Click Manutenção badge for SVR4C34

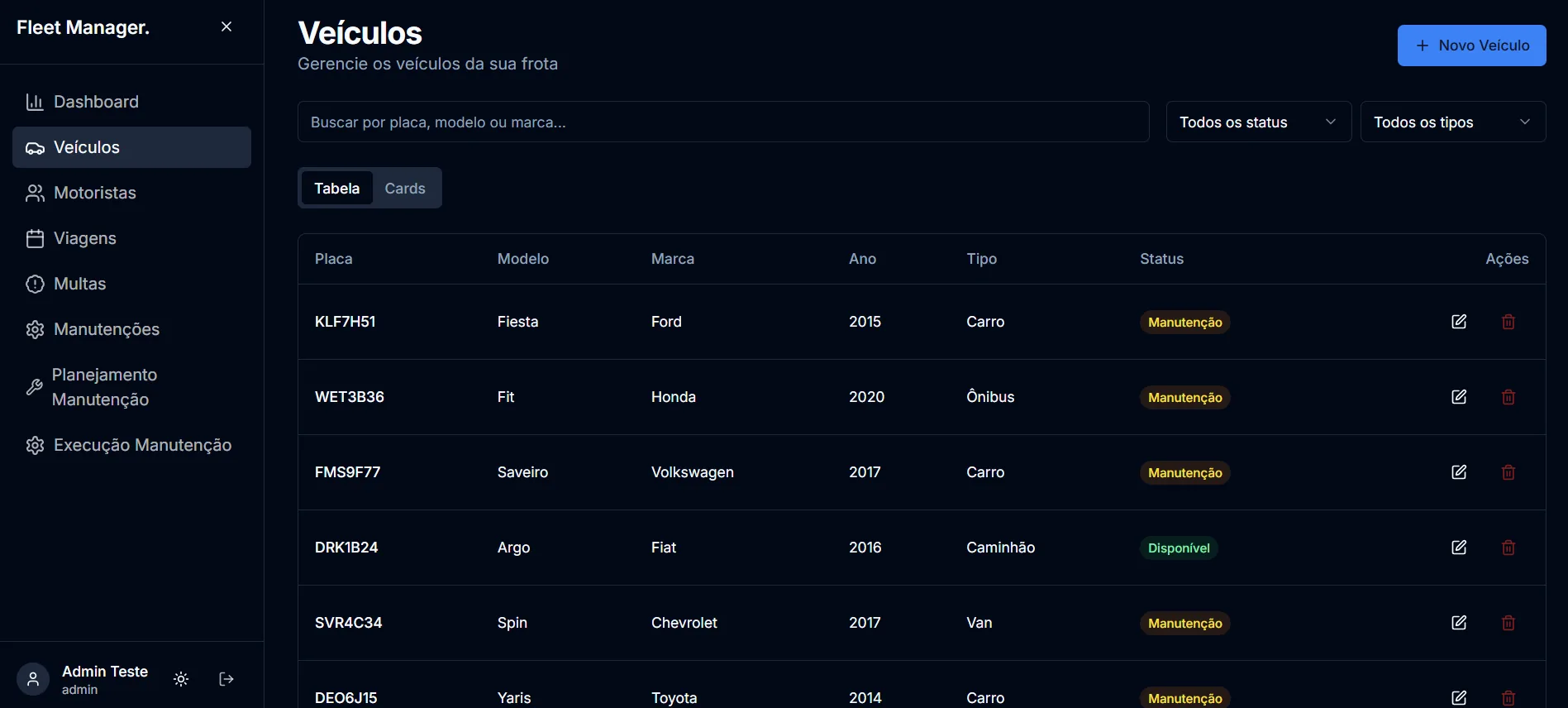tap(1185, 623)
